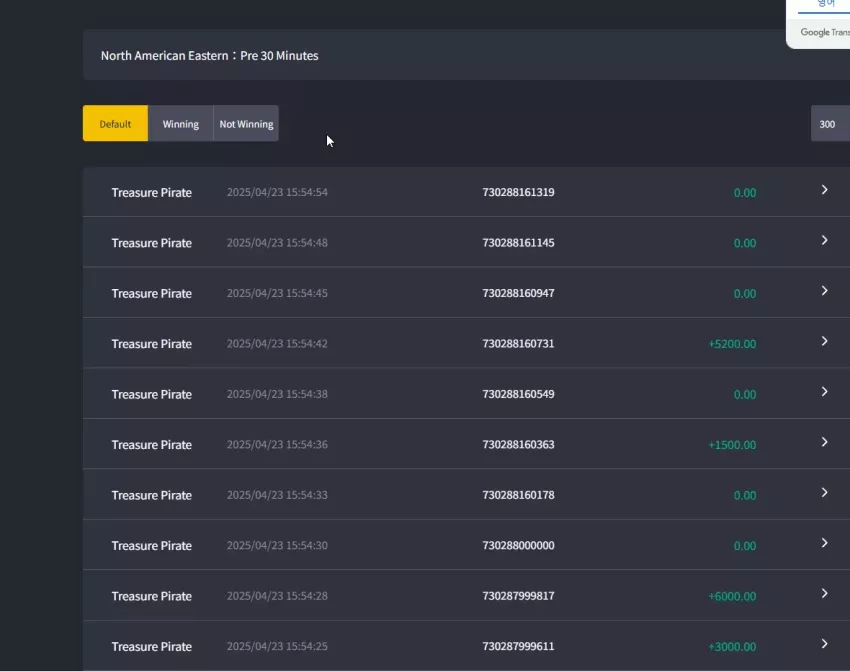The image size is (850, 671).
Task: Expand the +6000.00 record arrow
Action: [824, 593]
